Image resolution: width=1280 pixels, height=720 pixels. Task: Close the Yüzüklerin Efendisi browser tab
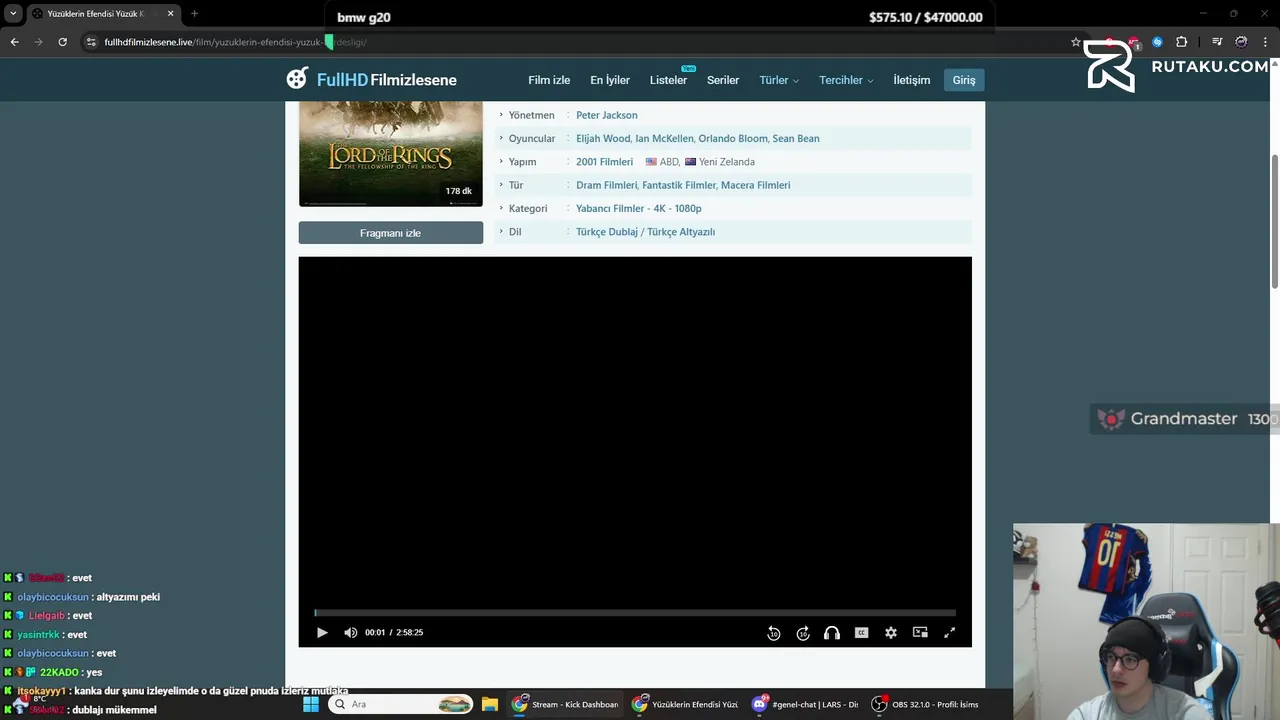coord(170,14)
